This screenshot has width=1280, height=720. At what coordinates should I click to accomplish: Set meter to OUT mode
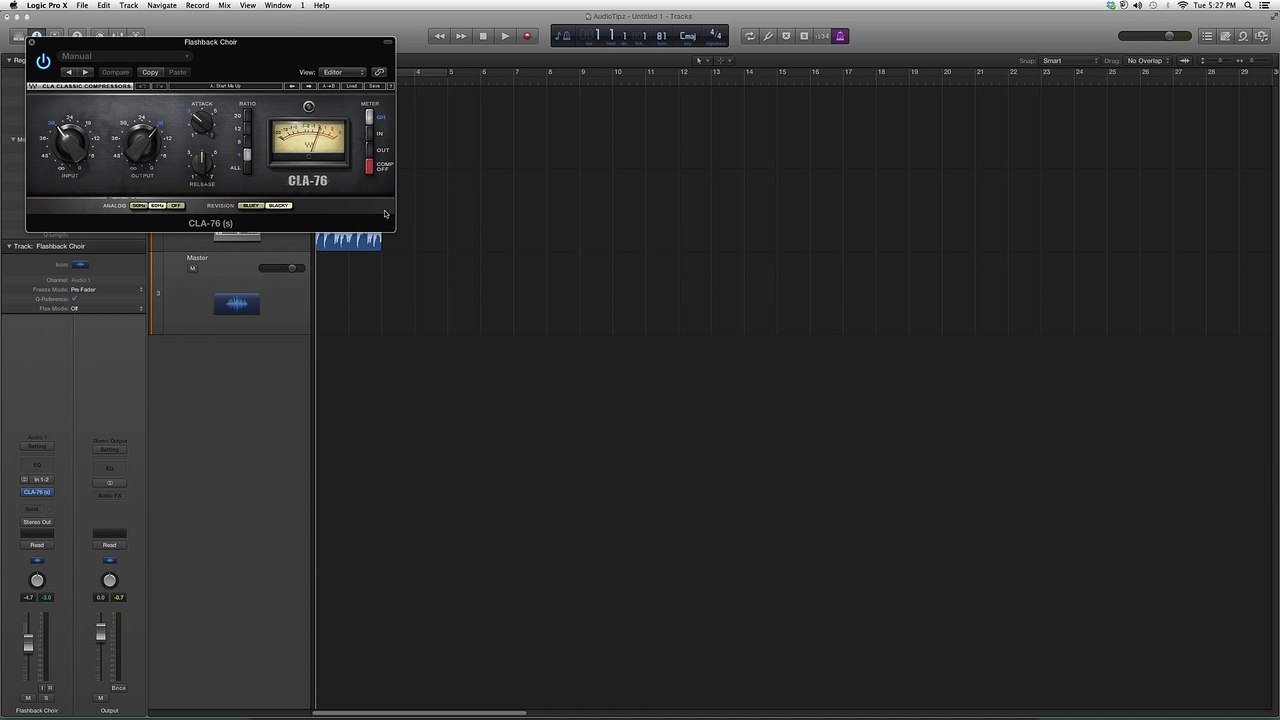pos(369,150)
